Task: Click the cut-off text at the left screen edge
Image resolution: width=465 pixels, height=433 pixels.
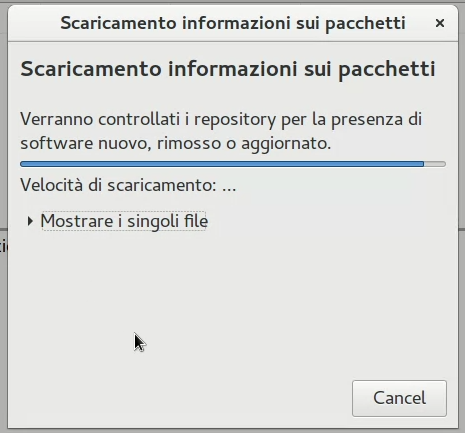Action: [3, 247]
